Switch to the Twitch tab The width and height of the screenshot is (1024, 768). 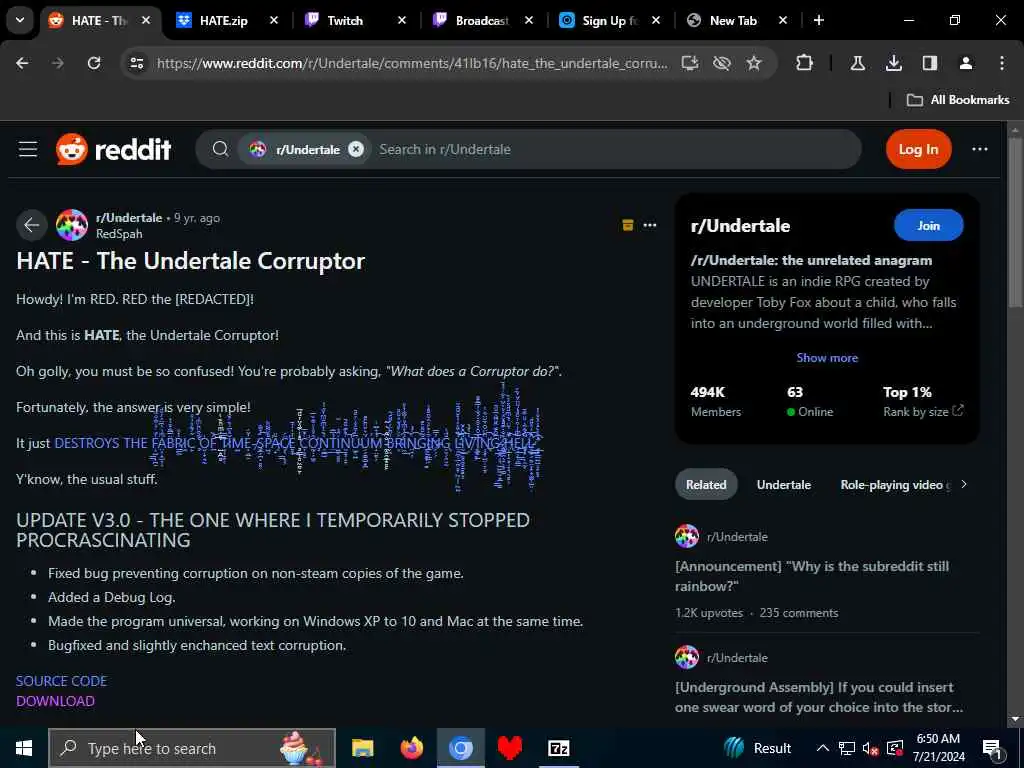click(x=345, y=21)
